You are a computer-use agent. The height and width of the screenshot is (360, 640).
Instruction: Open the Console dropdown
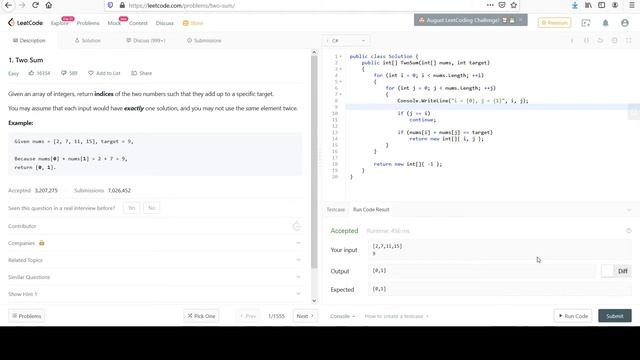[342, 316]
